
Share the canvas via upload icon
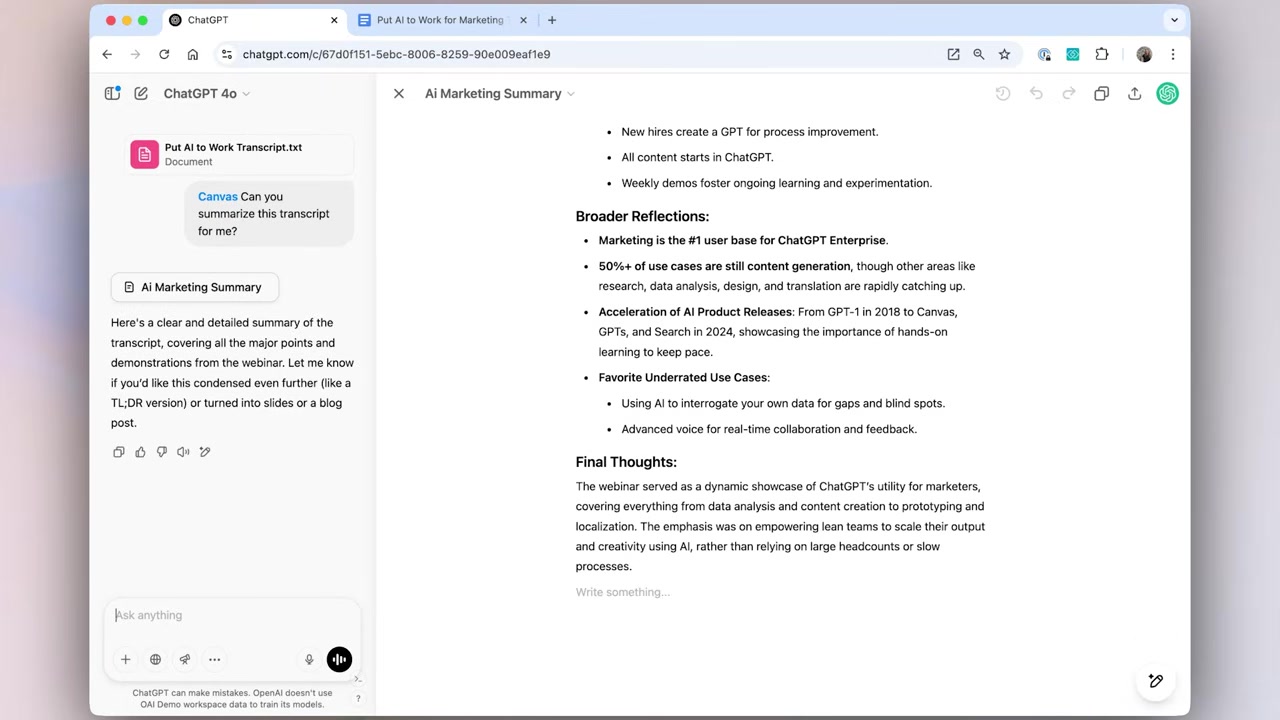1134,93
